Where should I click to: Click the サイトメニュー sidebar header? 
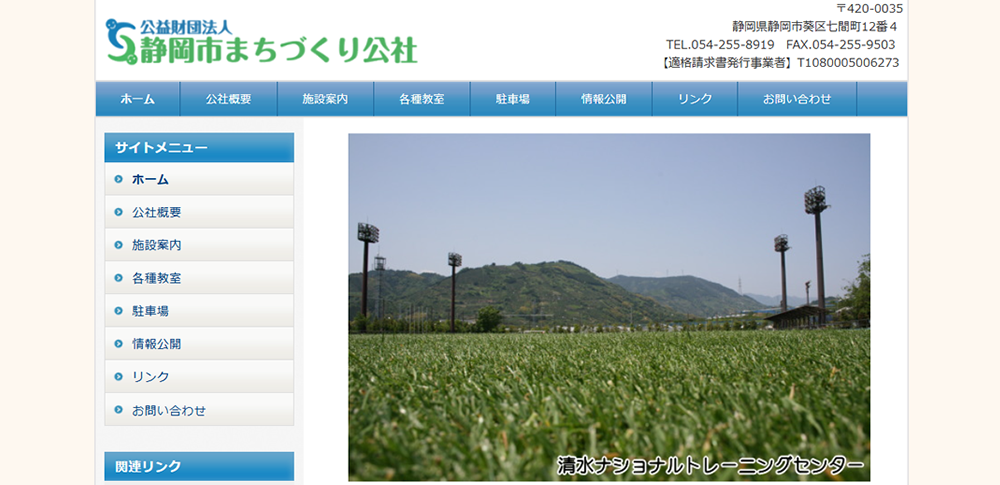coord(199,147)
